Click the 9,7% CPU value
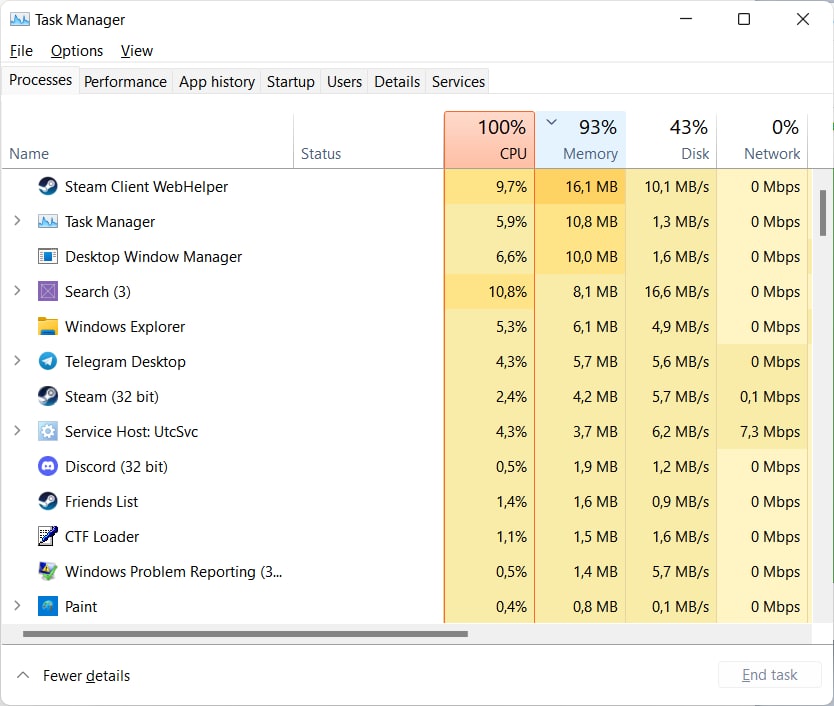 coord(511,187)
